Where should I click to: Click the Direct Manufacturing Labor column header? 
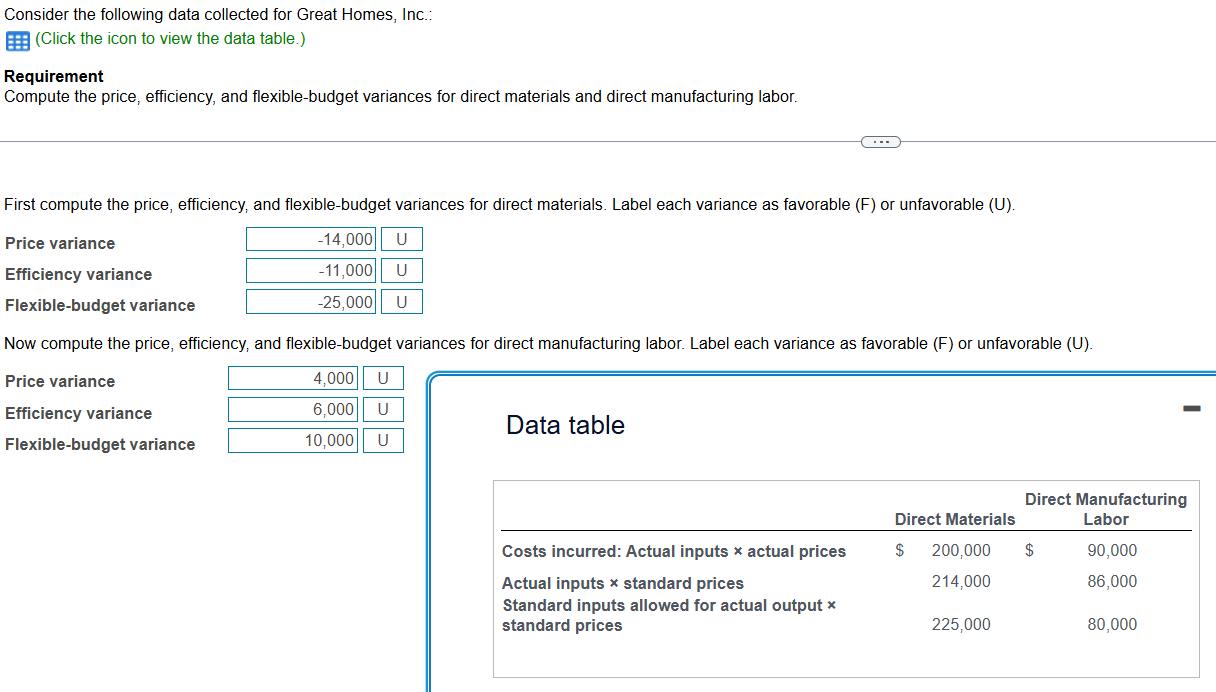tap(1105, 509)
